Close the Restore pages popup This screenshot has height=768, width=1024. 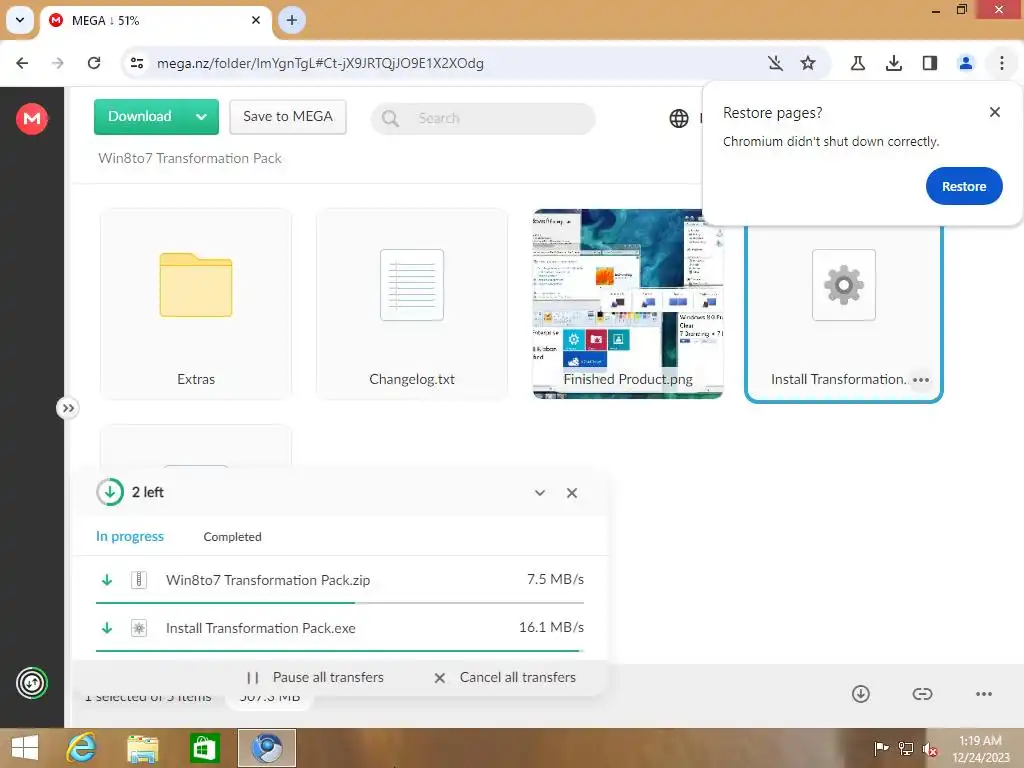pos(994,112)
